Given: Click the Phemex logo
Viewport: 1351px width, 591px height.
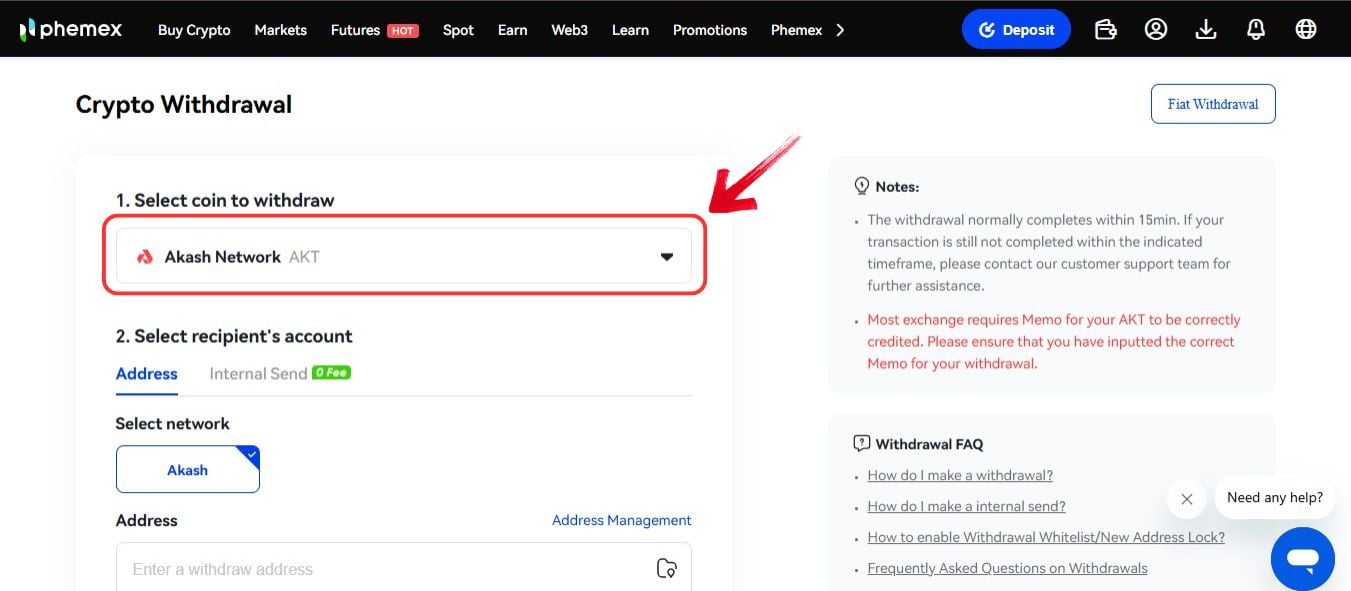Looking at the screenshot, I should pyautogui.click(x=70, y=29).
